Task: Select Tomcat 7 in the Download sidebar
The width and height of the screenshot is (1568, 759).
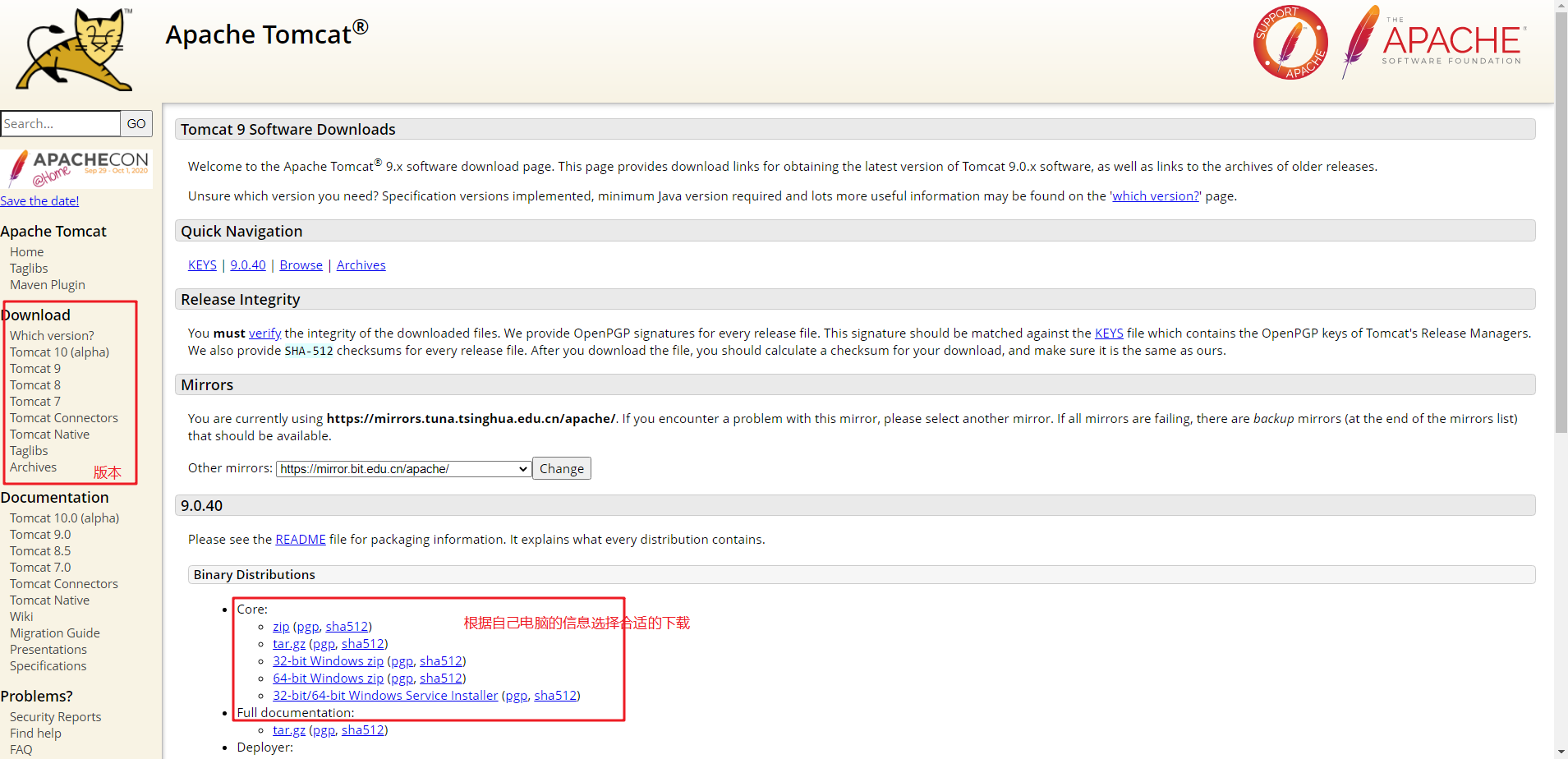Action: (35, 402)
